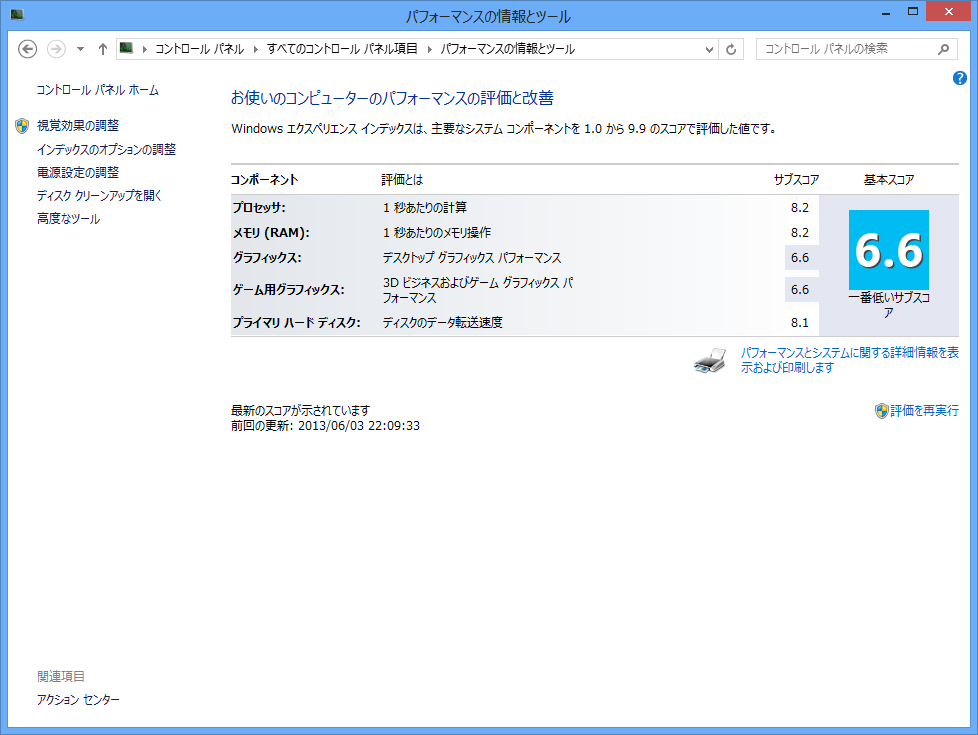Expand chevron after コントロール パネル breadcrumb
This screenshot has width=978, height=735.
[x=255, y=49]
